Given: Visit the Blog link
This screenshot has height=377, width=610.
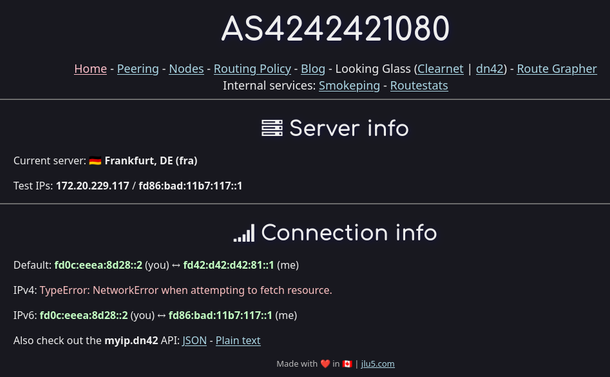Looking at the screenshot, I should tap(313, 69).
